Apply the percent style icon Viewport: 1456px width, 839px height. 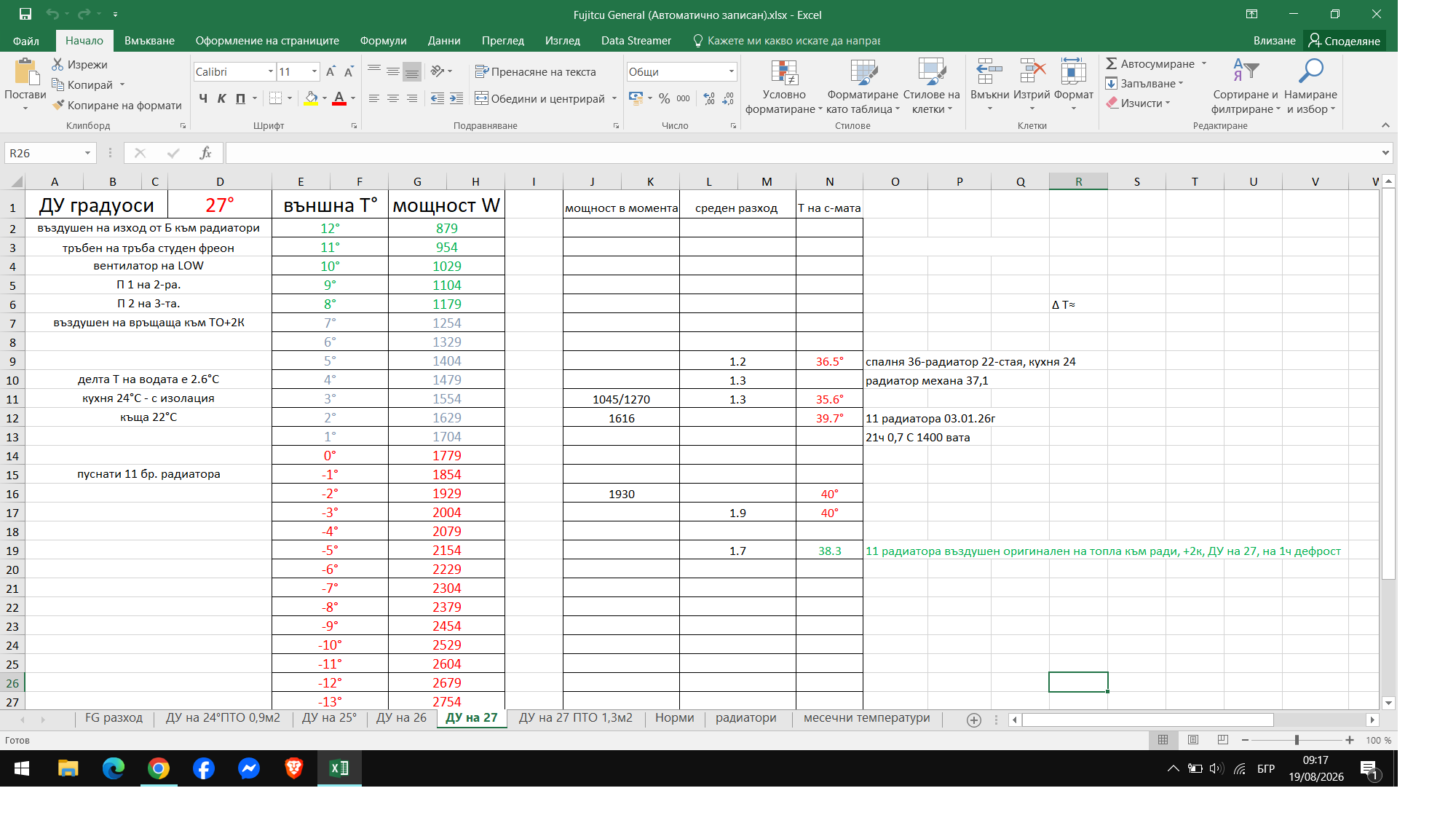(664, 98)
